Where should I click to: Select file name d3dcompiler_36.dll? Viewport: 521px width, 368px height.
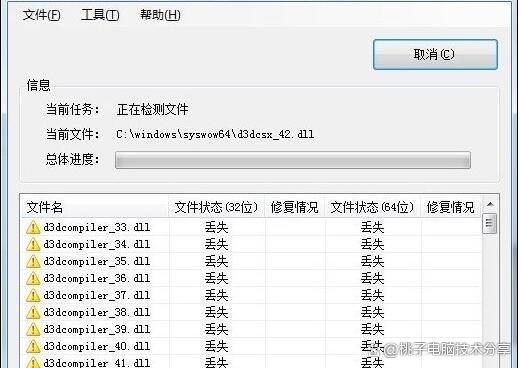coord(97,278)
